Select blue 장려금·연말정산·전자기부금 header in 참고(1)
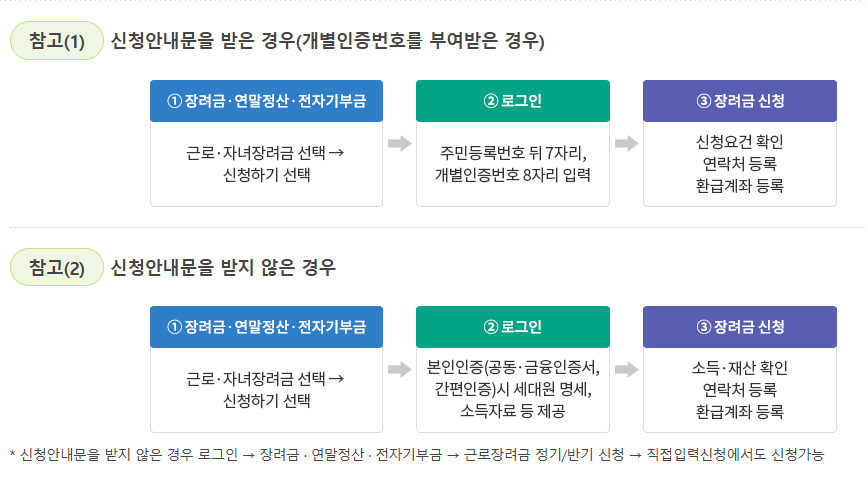This screenshot has width=867, height=478. [267, 101]
